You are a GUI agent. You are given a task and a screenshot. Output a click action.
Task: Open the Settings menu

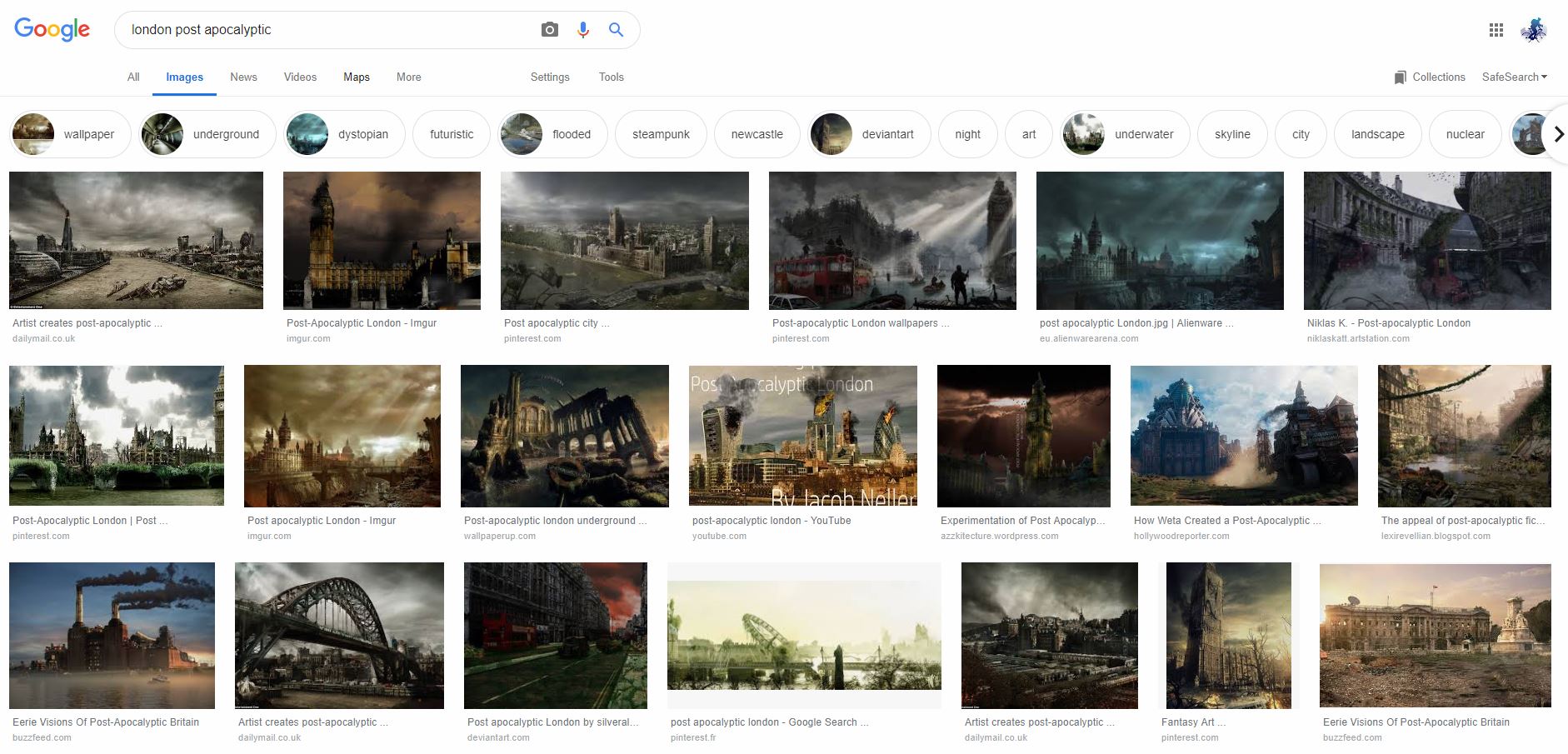point(550,77)
